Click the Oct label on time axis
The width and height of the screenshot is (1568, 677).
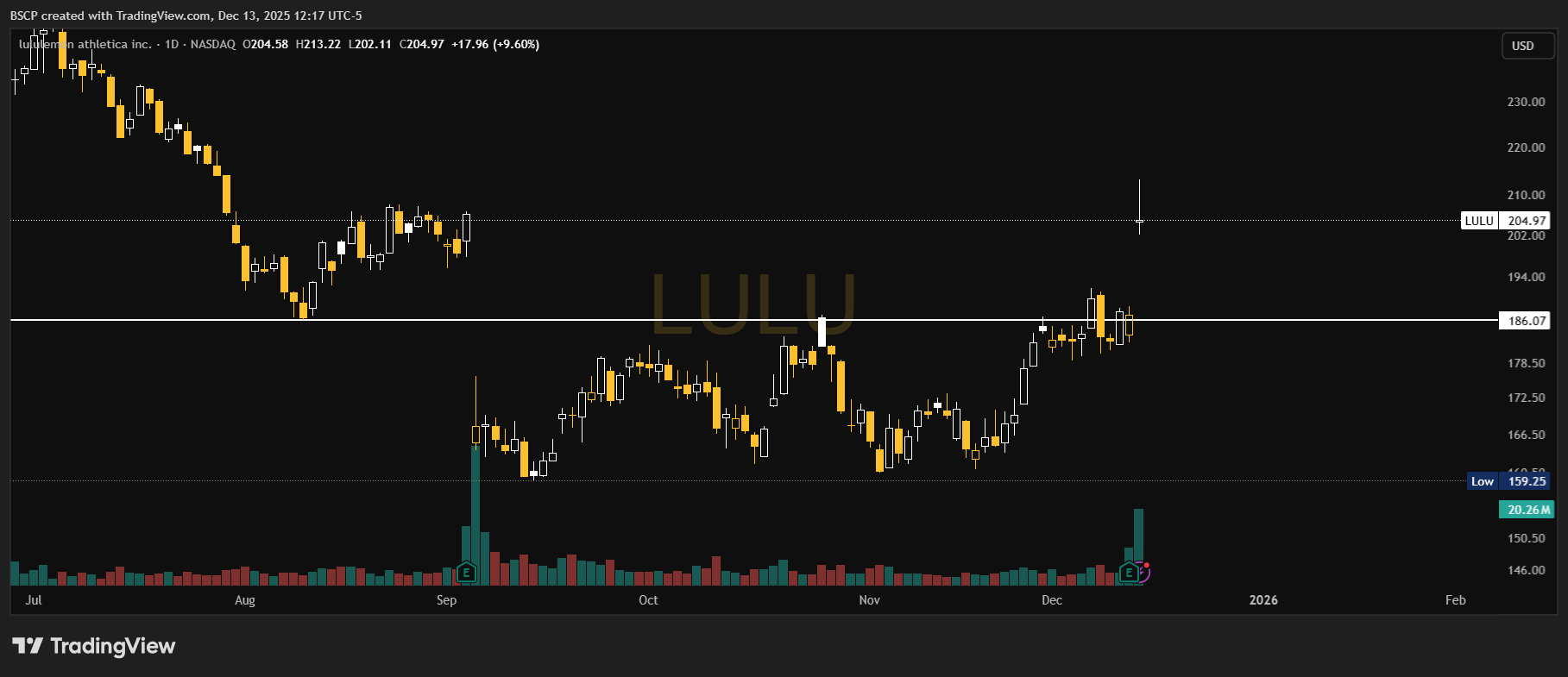coord(648,600)
